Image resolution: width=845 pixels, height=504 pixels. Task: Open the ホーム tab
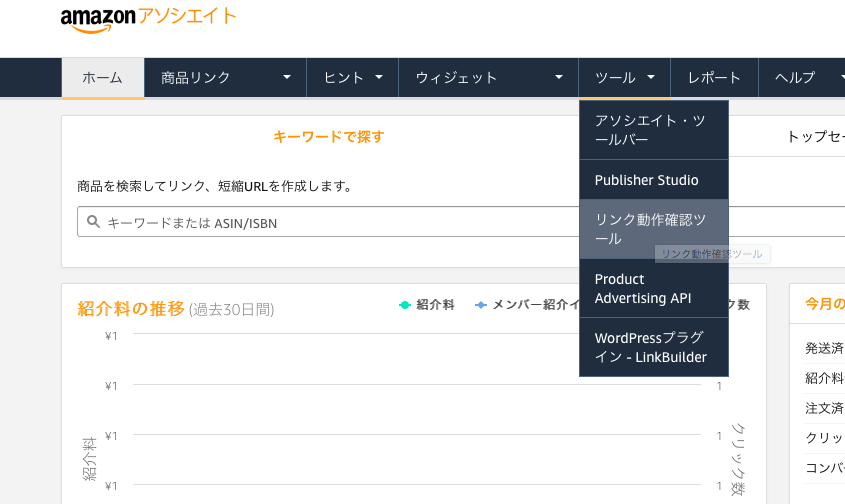tap(102, 78)
